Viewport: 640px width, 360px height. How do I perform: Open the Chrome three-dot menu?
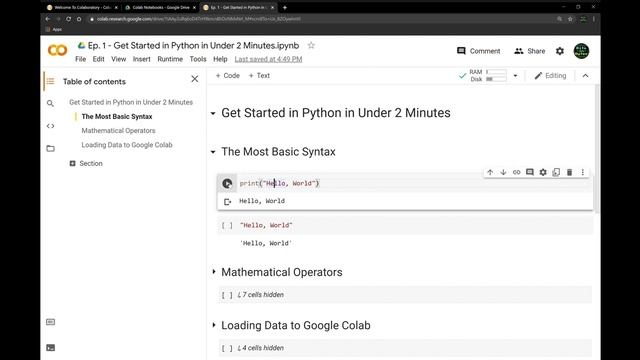click(593, 19)
